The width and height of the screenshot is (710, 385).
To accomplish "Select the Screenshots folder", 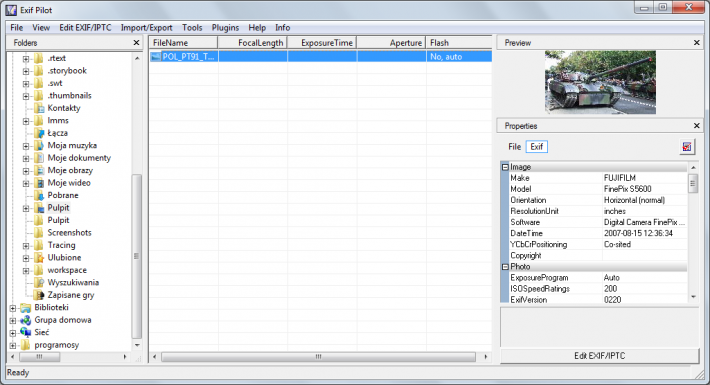I will click(69, 233).
